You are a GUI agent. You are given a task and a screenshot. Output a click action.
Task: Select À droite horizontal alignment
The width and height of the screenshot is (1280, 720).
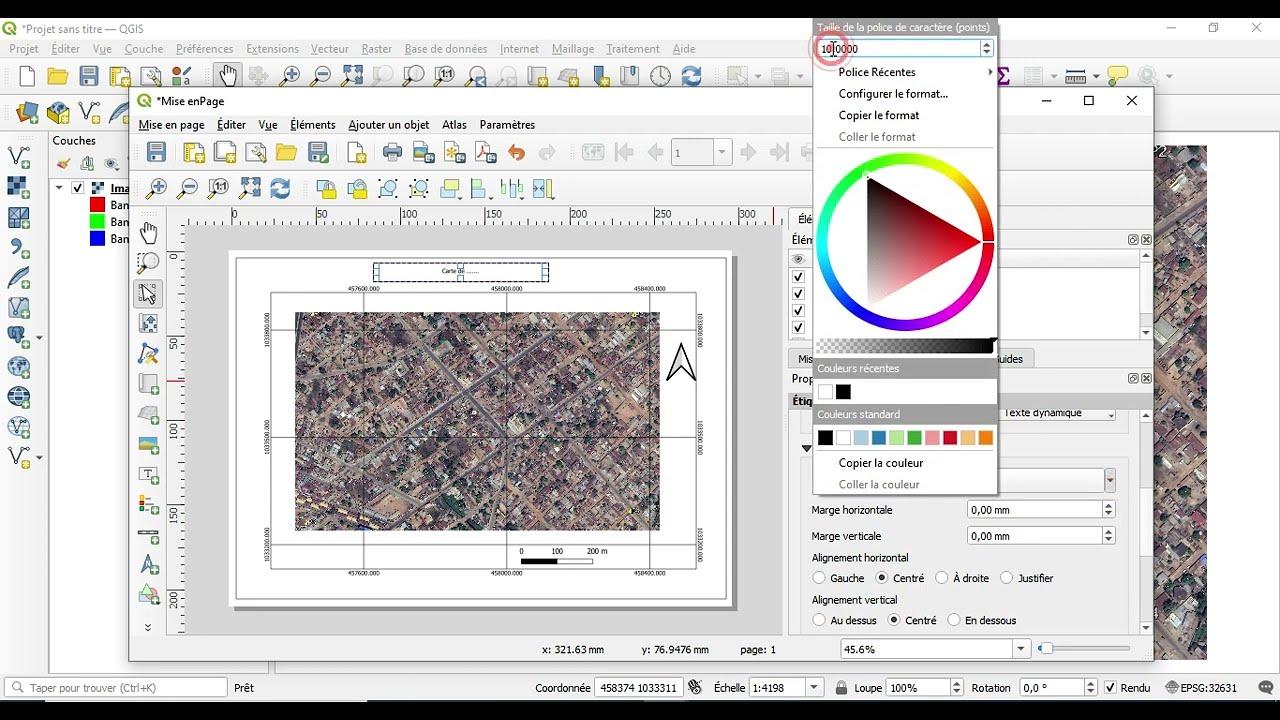click(x=941, y=578)
